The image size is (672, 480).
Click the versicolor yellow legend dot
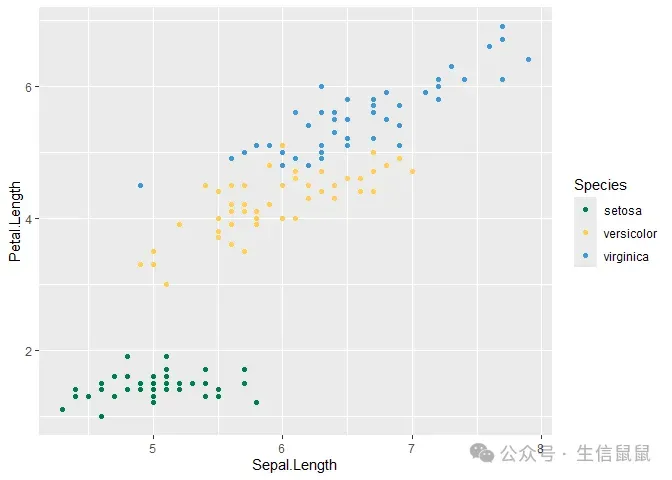pyautogui.click(x=585, y=233)
